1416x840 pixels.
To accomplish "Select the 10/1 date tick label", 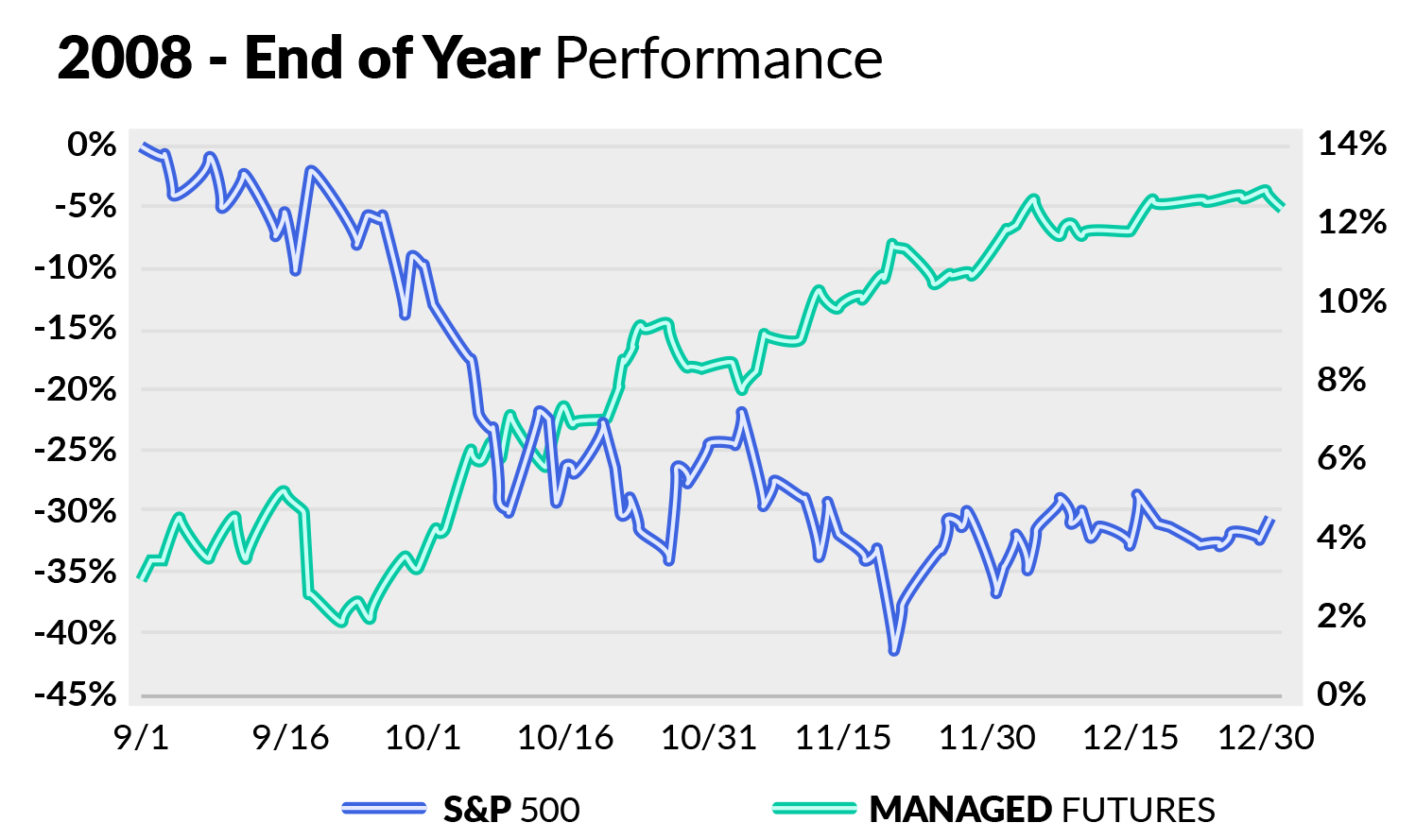I will click(x=423, y=737).
